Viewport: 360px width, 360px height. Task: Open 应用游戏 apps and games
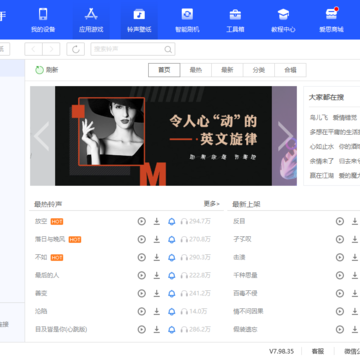pyautogui.click(x=91, y=20)
